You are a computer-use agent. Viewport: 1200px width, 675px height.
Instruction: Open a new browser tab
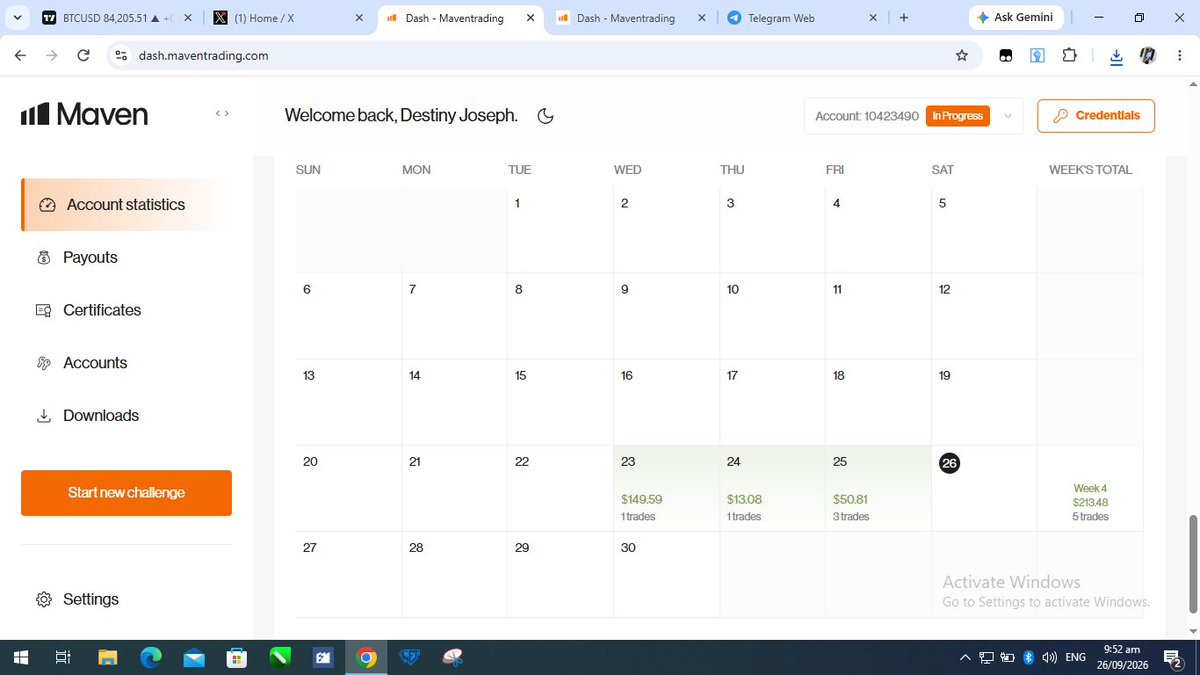pos(904,18)
